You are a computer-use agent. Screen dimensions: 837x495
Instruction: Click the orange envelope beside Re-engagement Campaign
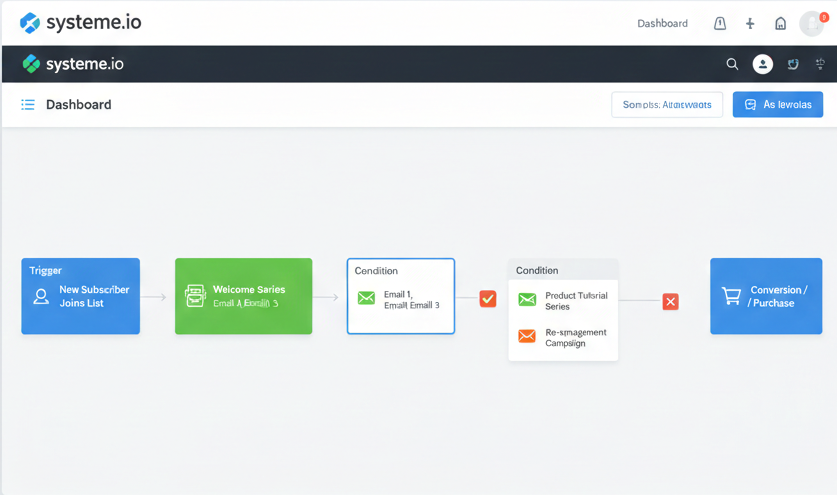[527, 336]
